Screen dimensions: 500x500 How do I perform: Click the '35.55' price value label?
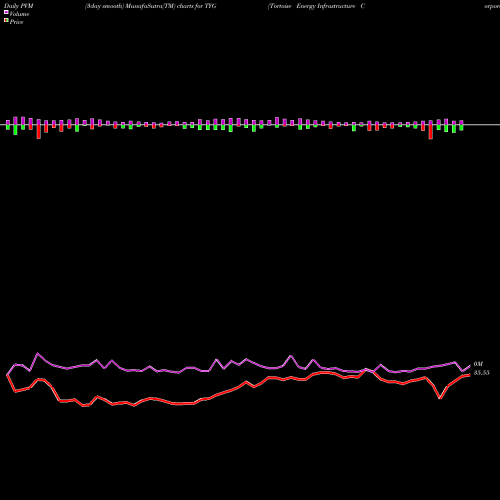point(482,373)
